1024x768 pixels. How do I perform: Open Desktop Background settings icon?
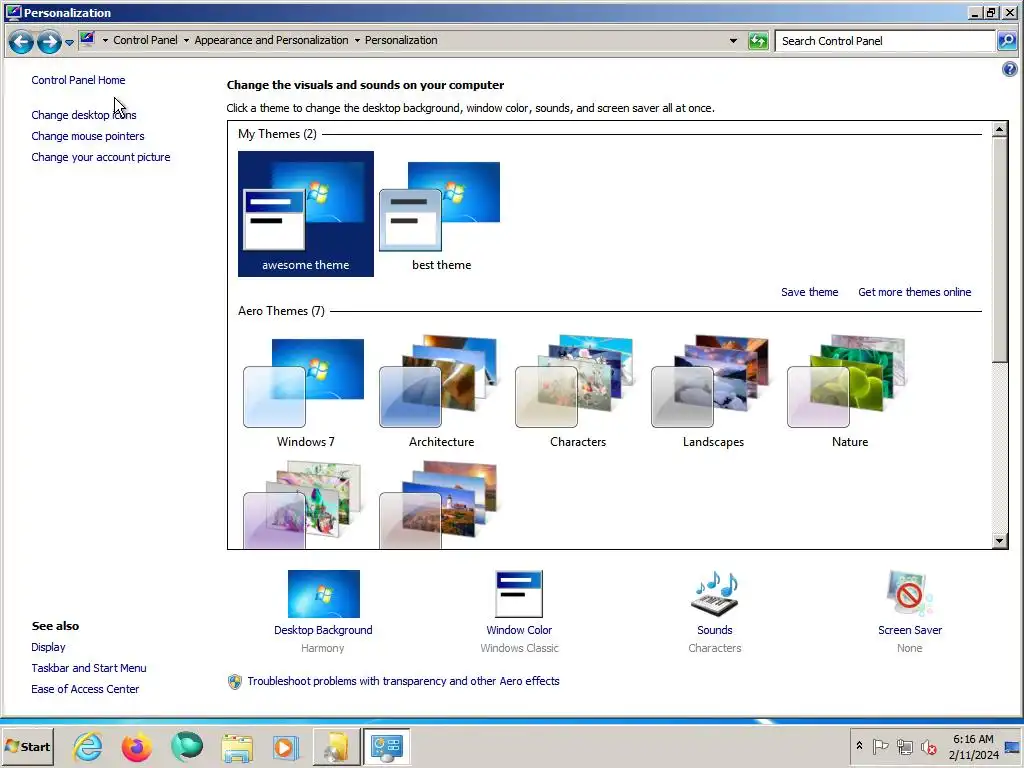tap(323, 594)
